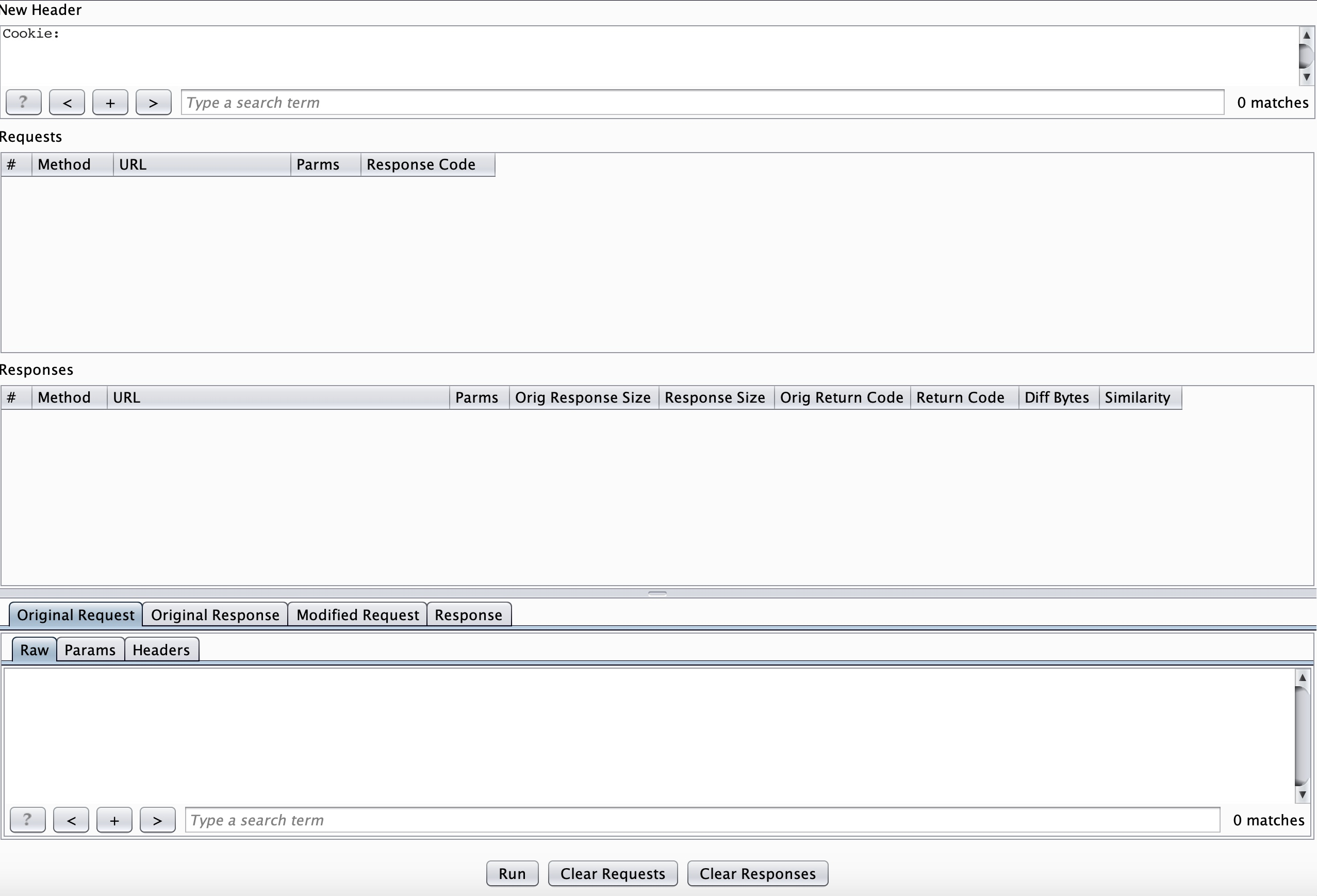Go to next match in header search
Screen dimensions: 1317x896
click(x=153, y=102)
